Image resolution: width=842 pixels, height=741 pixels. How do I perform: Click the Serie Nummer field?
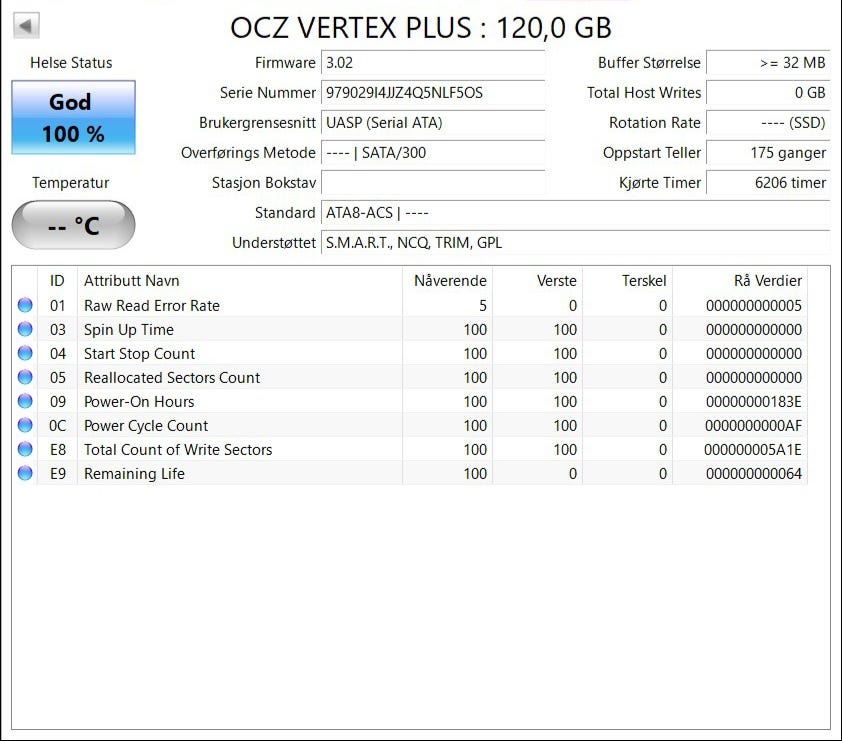[x=433, y=93]
